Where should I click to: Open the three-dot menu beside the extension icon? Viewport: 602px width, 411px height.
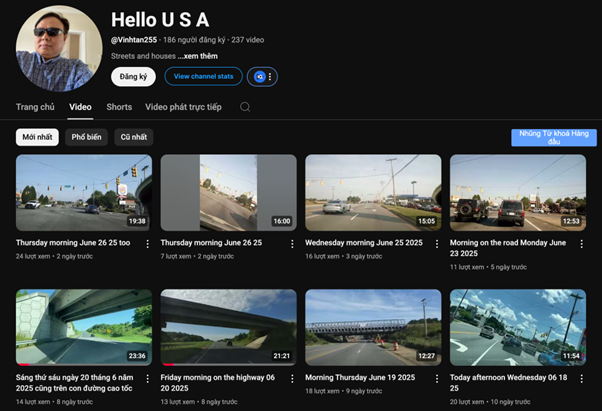click(x=270, y=77)
